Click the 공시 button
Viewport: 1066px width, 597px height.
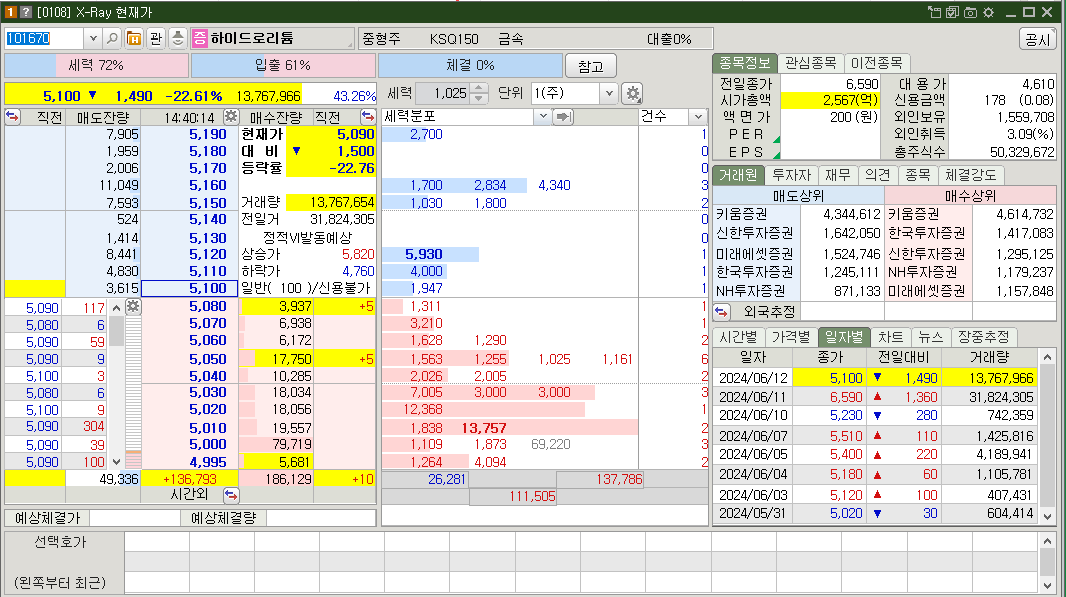click(x=1038, y=39)
